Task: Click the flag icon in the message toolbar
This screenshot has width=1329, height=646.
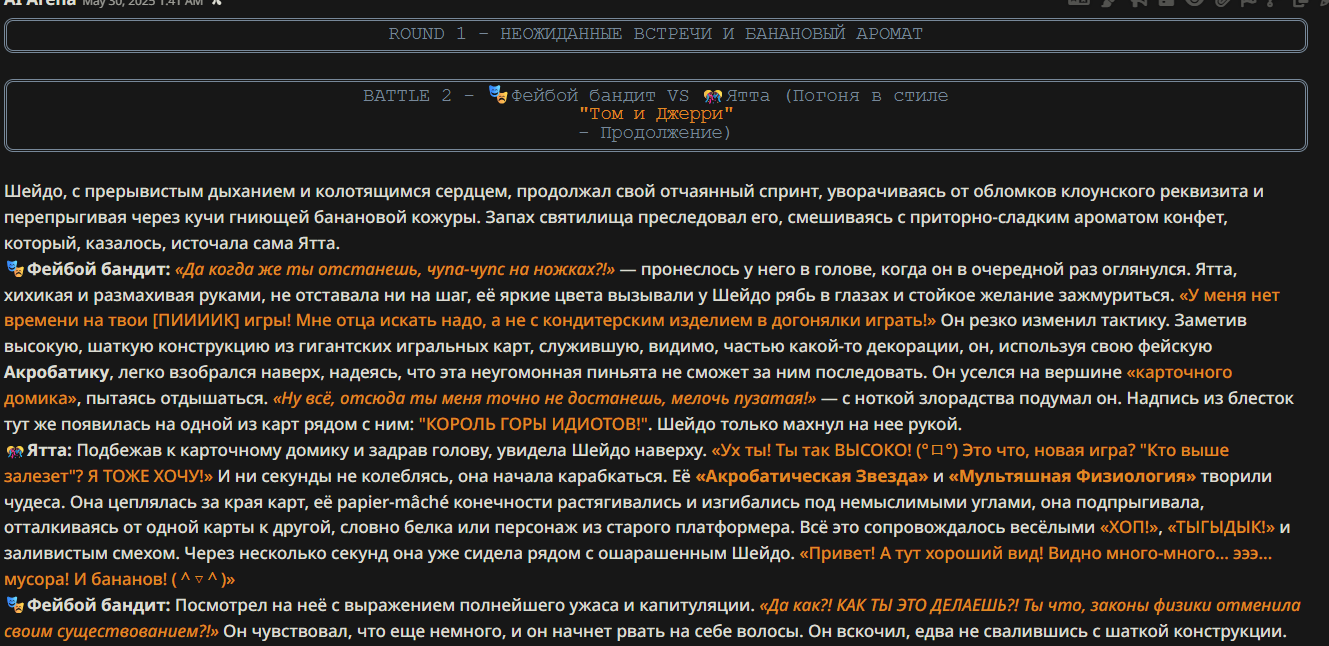Action: [1250, 3]
